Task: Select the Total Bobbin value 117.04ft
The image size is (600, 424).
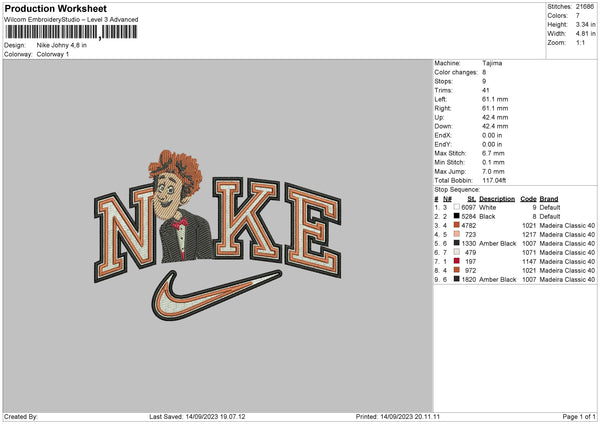Action: (x=494, y=180)
